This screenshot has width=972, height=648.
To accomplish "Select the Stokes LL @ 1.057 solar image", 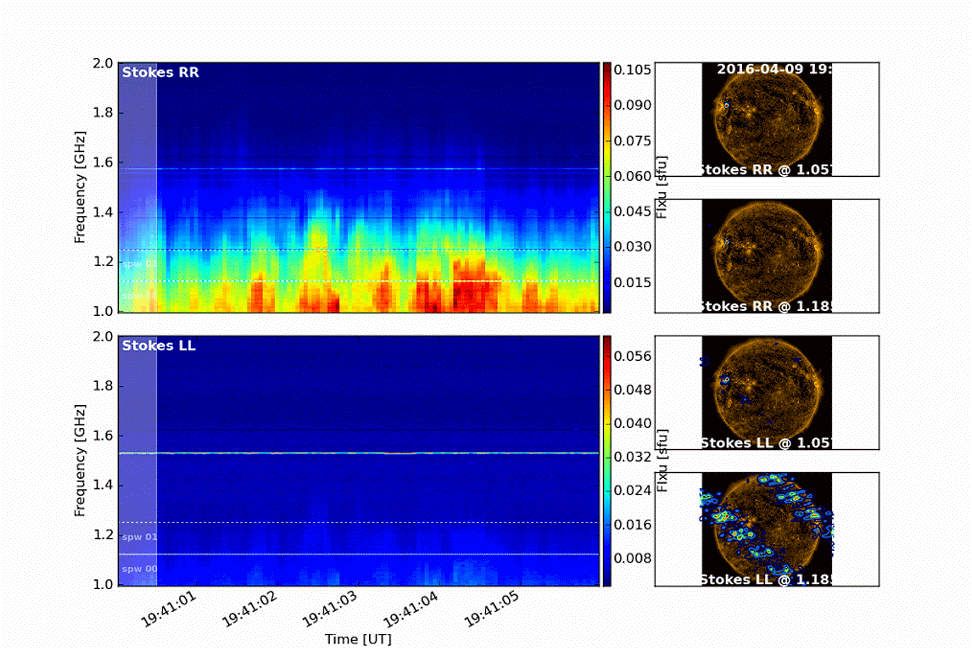I will pos(767,392).
